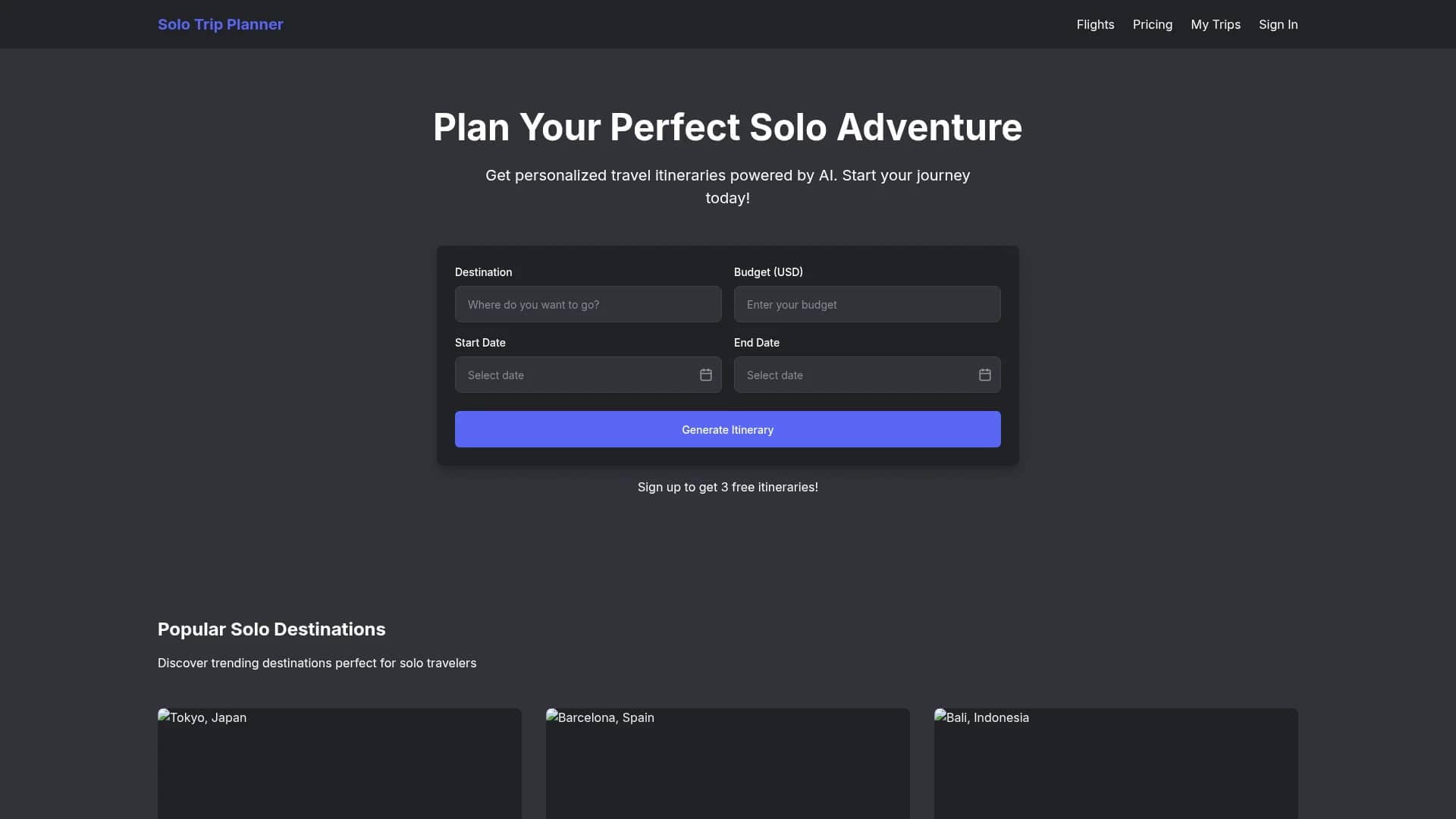Screen dimensions: 1456x819
Task: Click the 'Discover trending destinations' subtitle
Action: (x=317, y=663)
